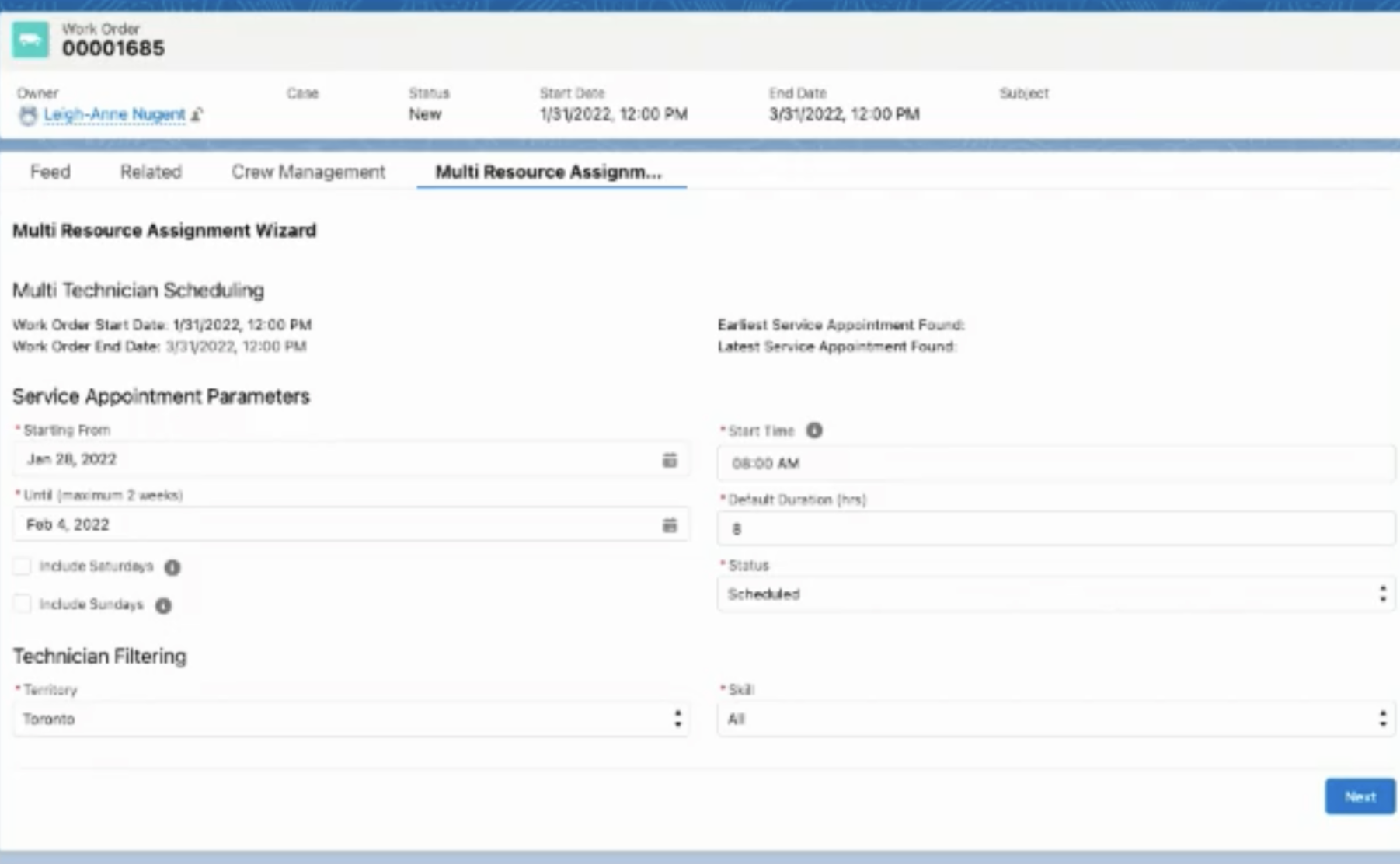
Task: Click the Next button
Action: pyautogui.click(x=1360, y=796)
